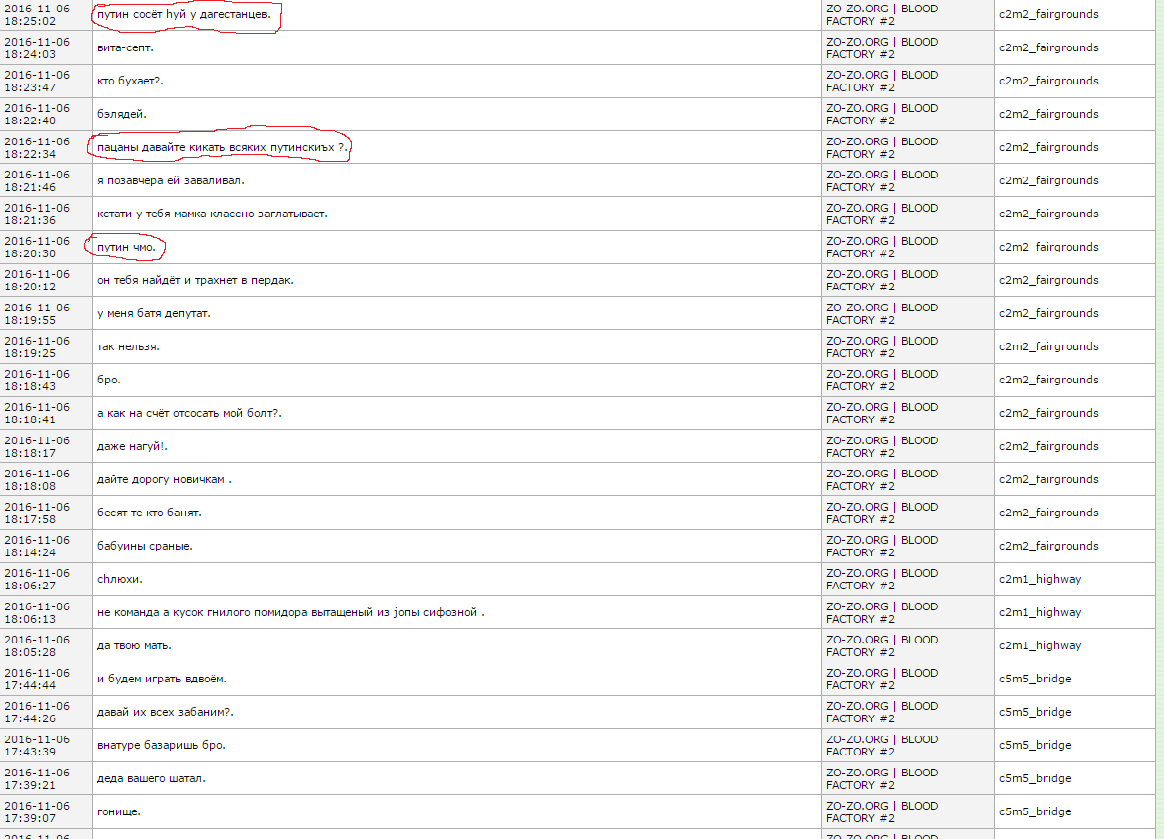This screenshot has width=1164, height=839.
Task: Click the 18:17:58 timestamp cell
Action: click(x=37, y=513)
